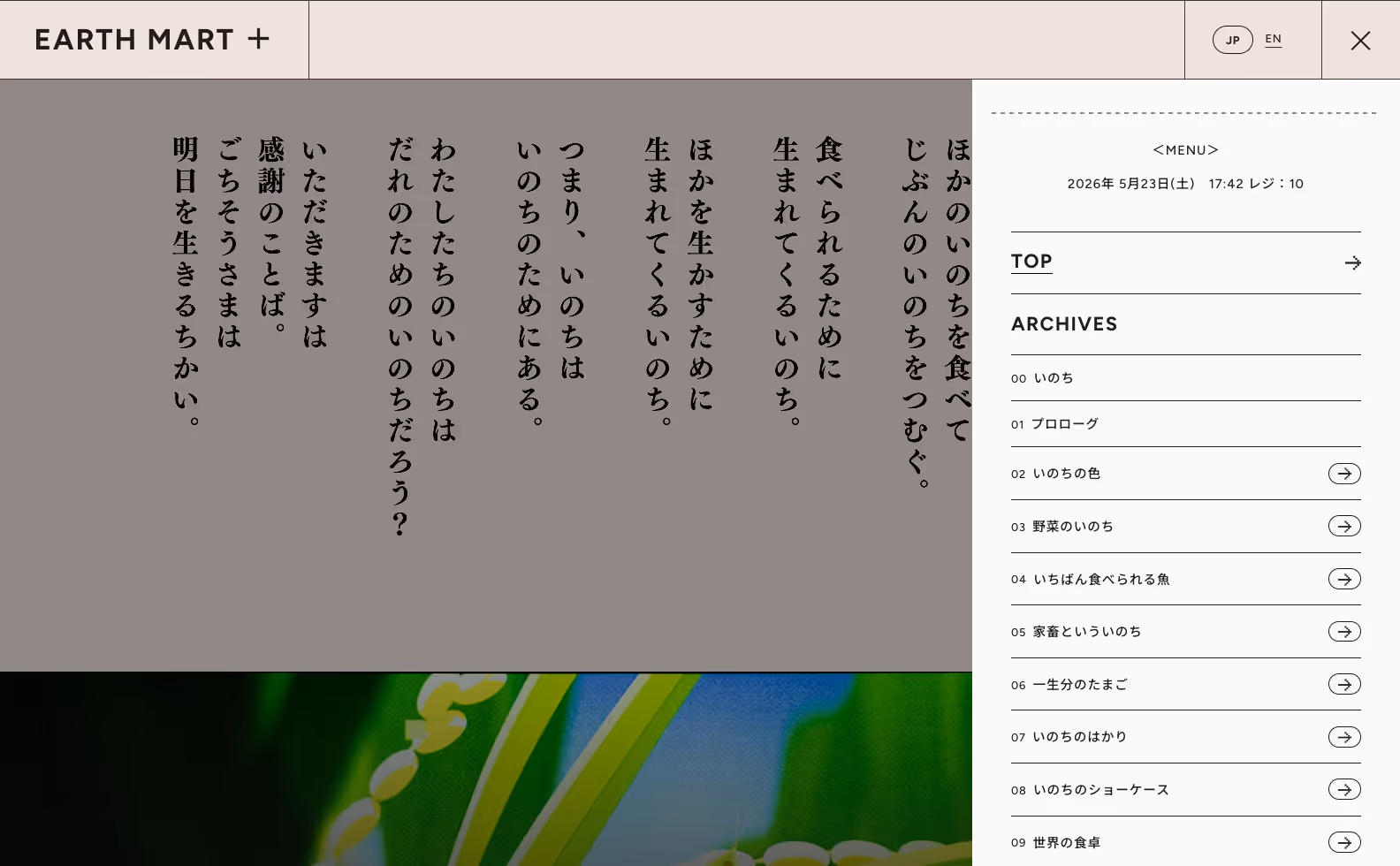Click poem line だれのためのいのちだろう?

tap(400, 336)
